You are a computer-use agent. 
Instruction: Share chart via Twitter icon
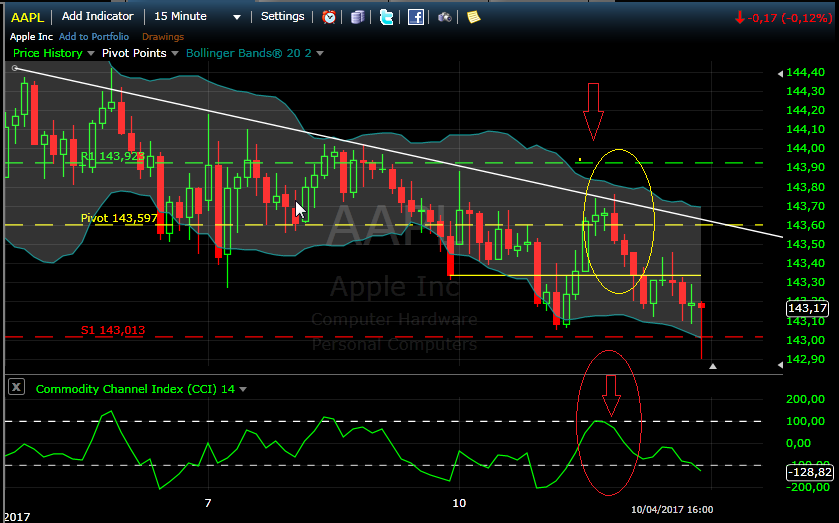[x=386, y=17]
